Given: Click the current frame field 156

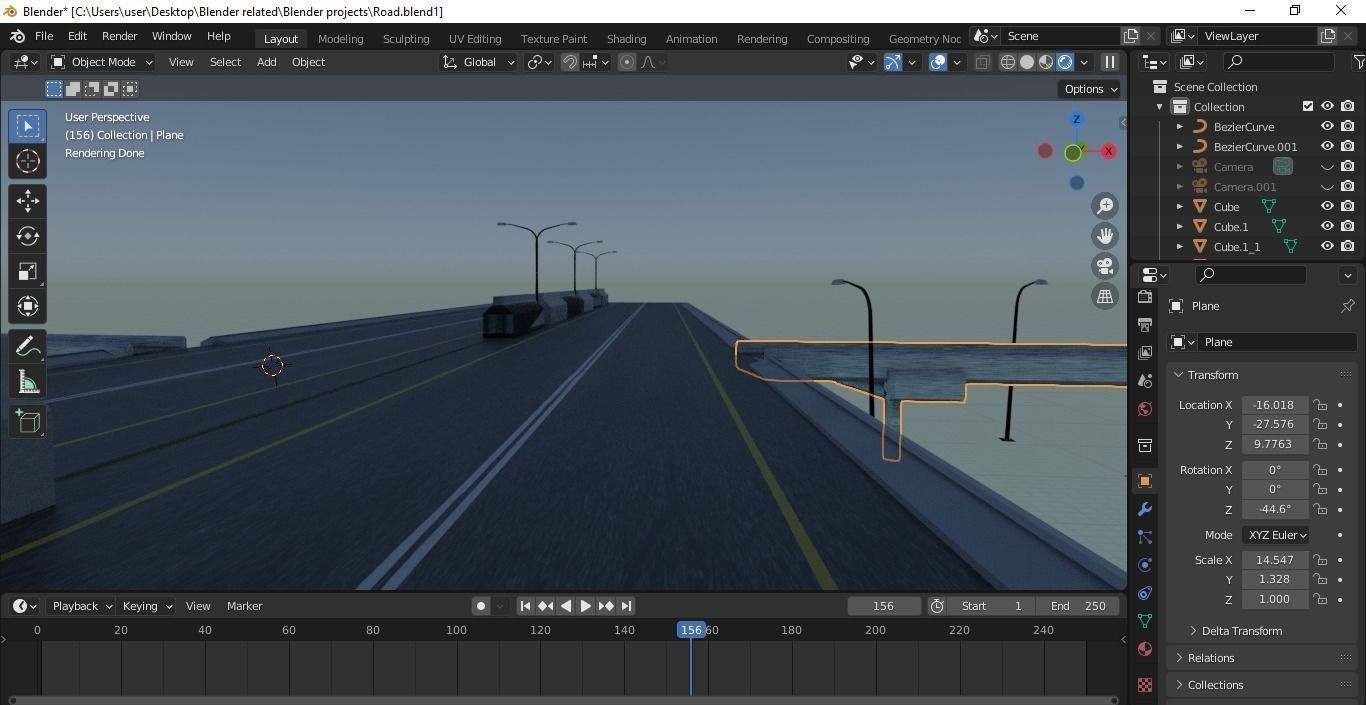Looking at the screenshot, I should pos(883,606).
